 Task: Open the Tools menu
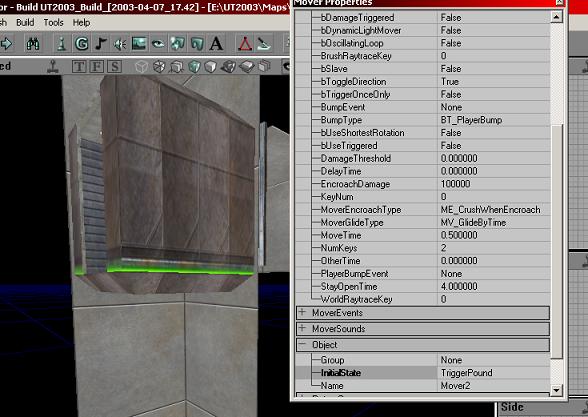tap(53, 22)
